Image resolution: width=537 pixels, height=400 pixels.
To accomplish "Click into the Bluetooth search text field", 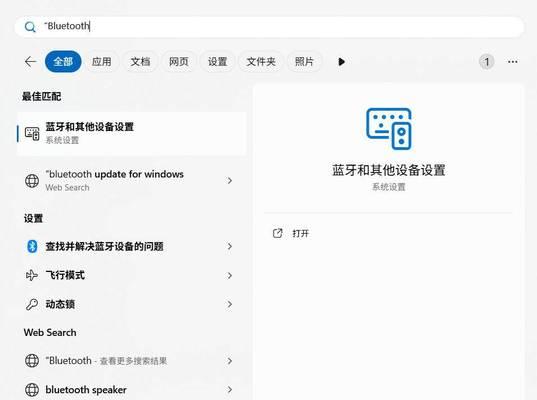I will point(269,27).
